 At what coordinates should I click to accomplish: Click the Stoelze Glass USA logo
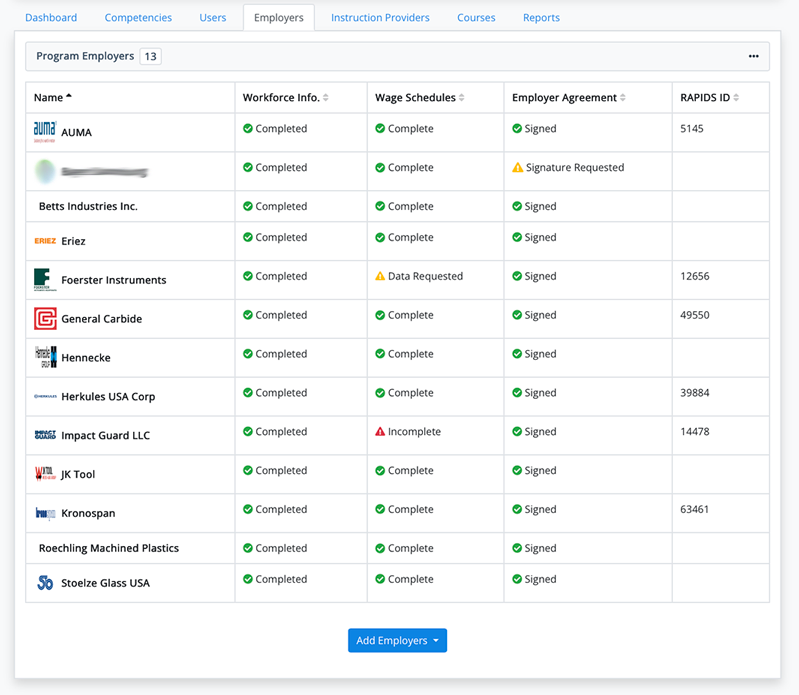[45, 582]
